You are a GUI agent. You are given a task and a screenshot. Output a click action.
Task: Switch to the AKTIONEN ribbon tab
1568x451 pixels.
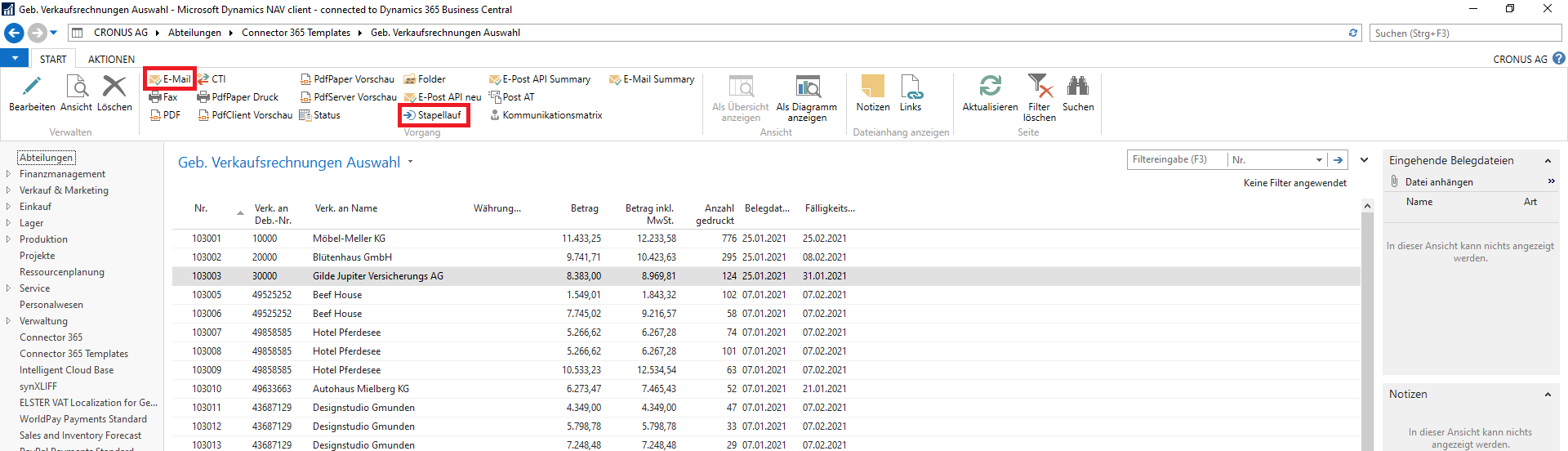(x=111, y=59)
